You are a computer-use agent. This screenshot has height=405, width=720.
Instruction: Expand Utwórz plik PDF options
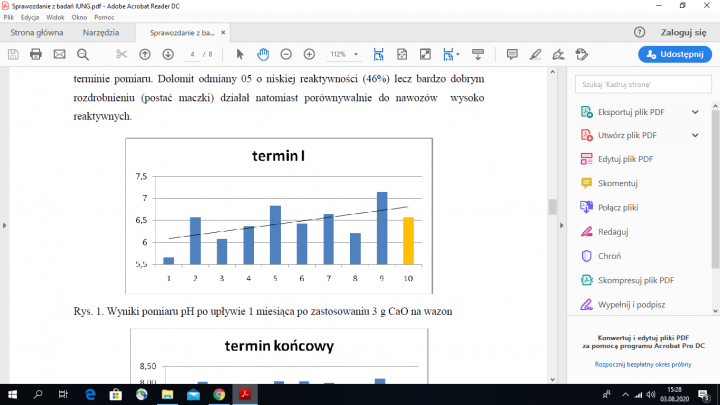pyautogui.click(x=695, y=135)
